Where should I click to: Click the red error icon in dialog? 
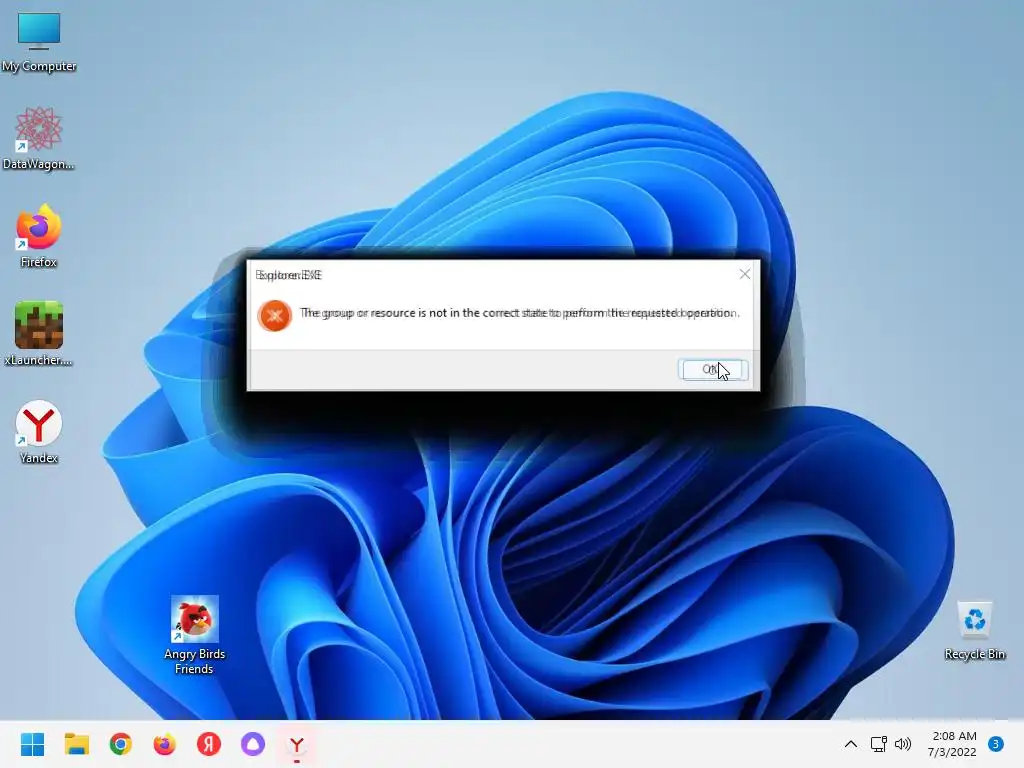coord(274,316)
